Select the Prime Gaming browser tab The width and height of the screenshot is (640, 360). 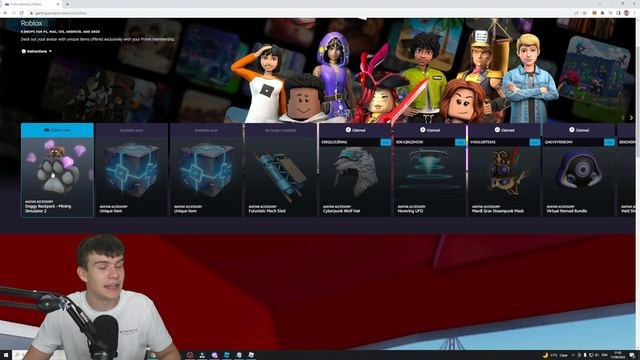click(32, 4)
